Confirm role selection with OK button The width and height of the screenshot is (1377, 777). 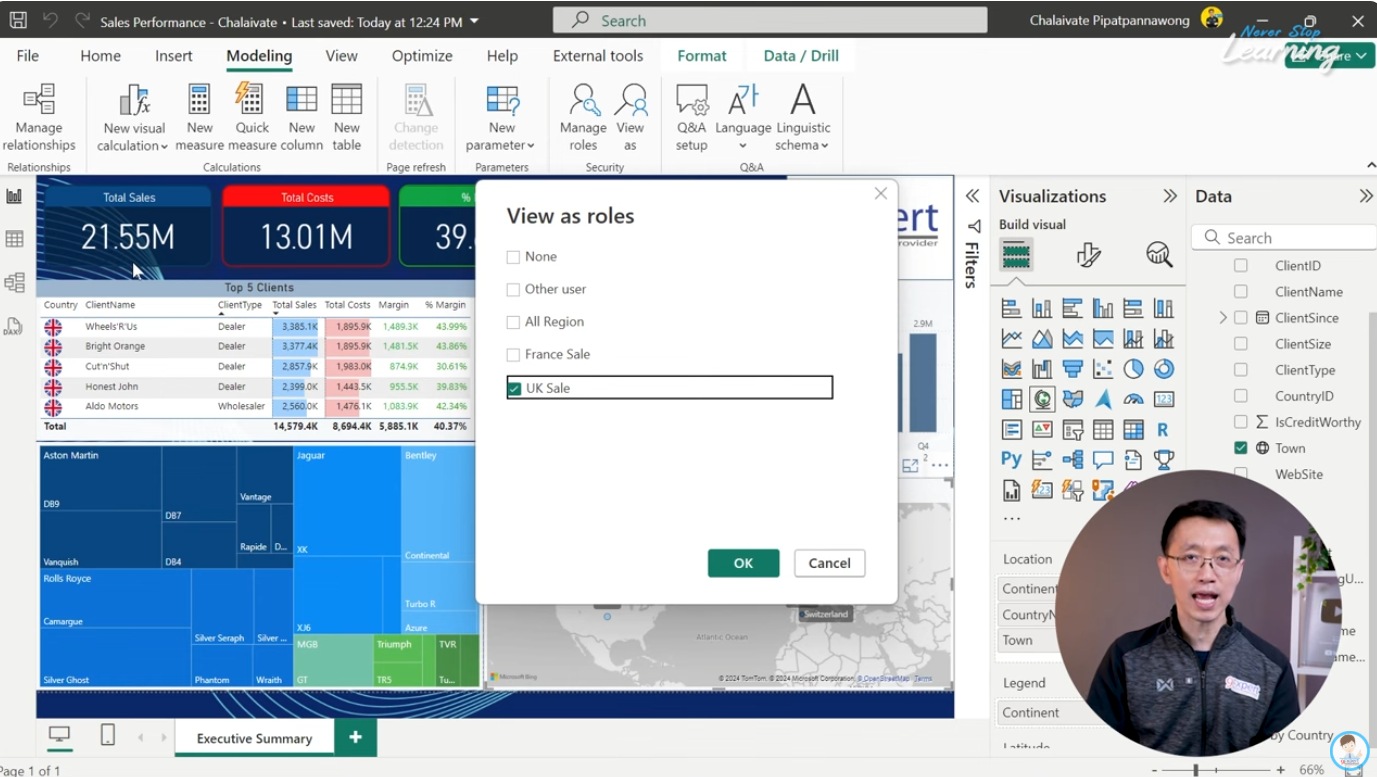tap(743, 563)
